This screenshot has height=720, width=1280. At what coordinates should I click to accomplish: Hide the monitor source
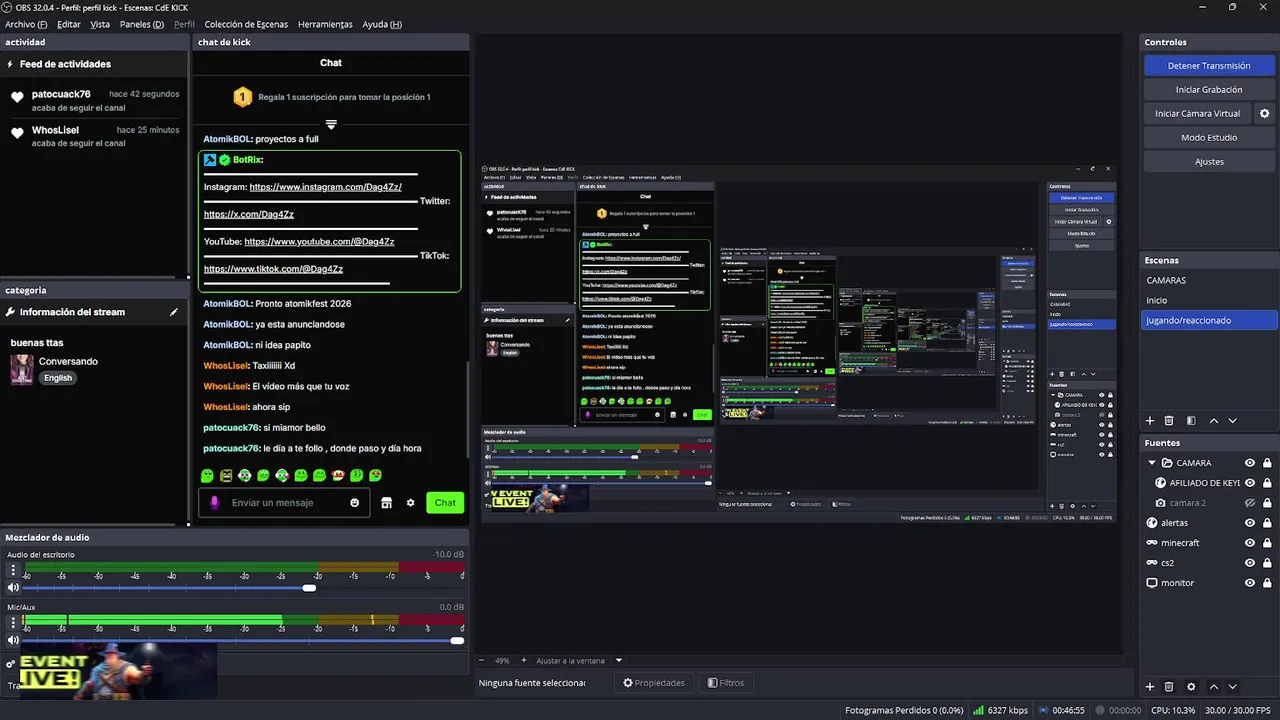pyautogui.click(x=1249, y=583)
